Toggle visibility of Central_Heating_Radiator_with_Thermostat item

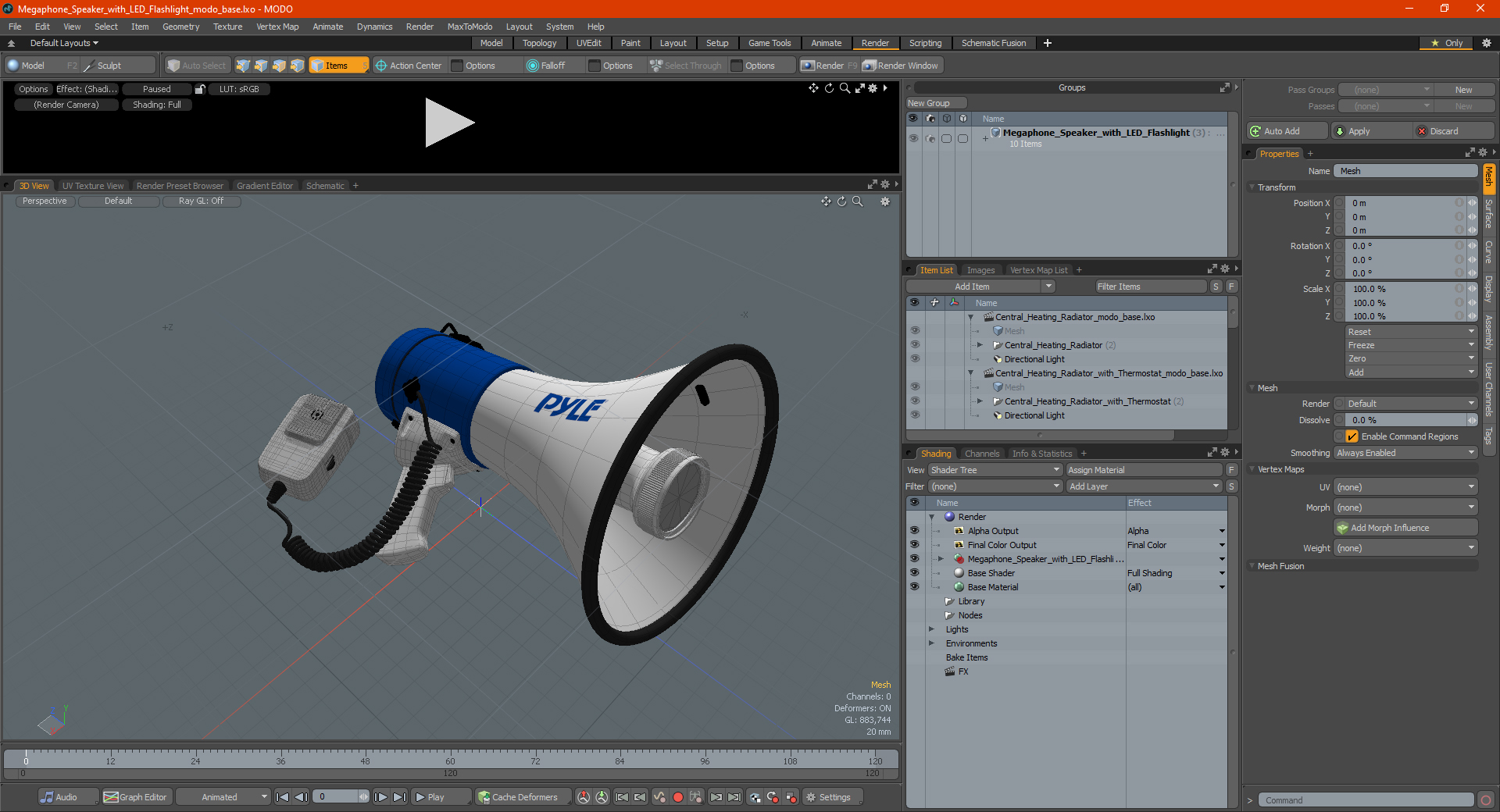pyautogui.click(x=915, y=401)
